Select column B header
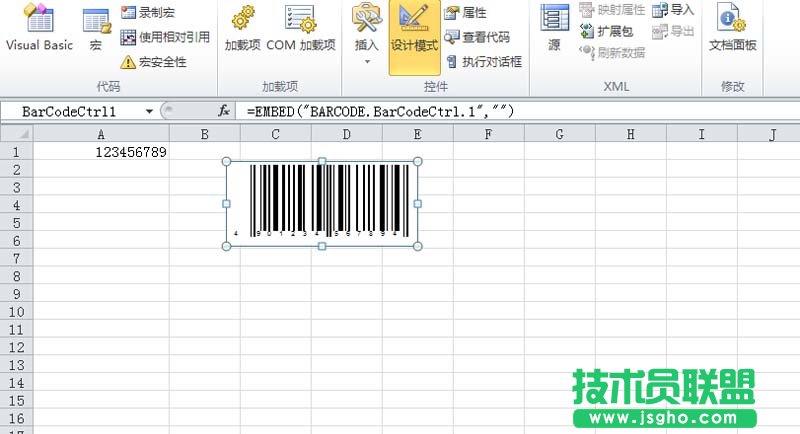800x434 pixels. point(205,134)
